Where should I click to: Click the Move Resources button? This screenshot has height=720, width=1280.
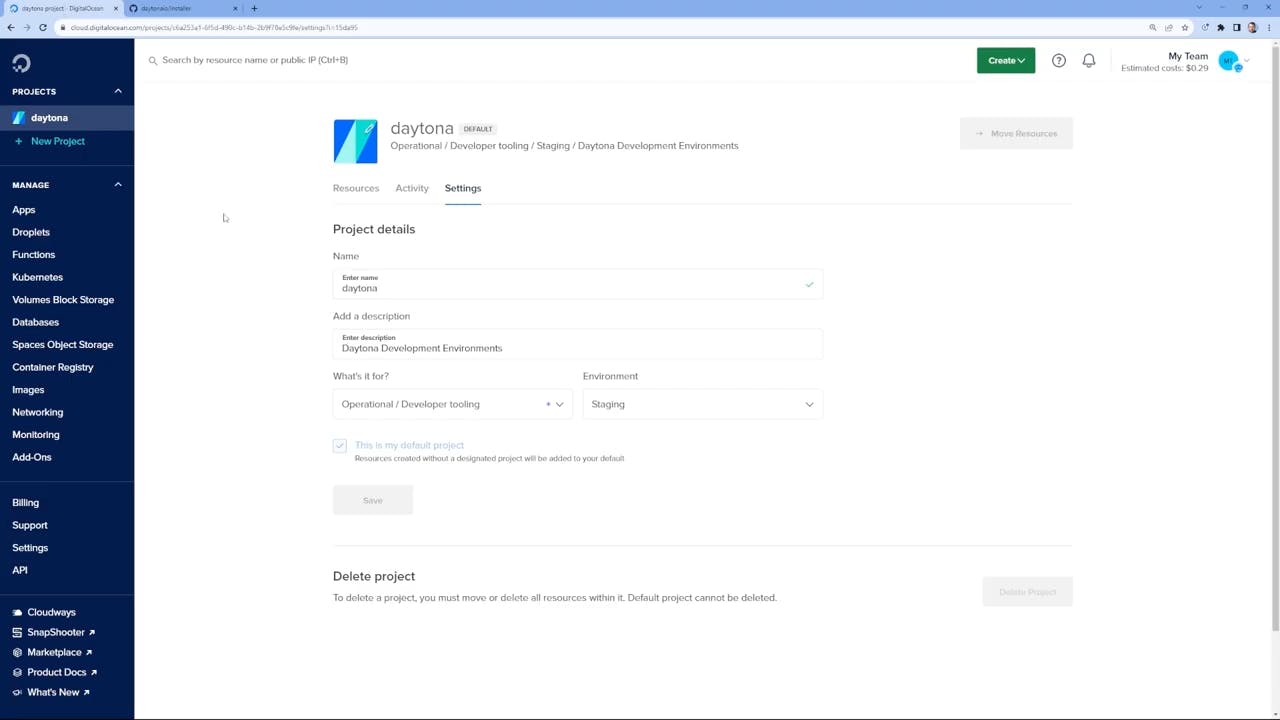1016,133
